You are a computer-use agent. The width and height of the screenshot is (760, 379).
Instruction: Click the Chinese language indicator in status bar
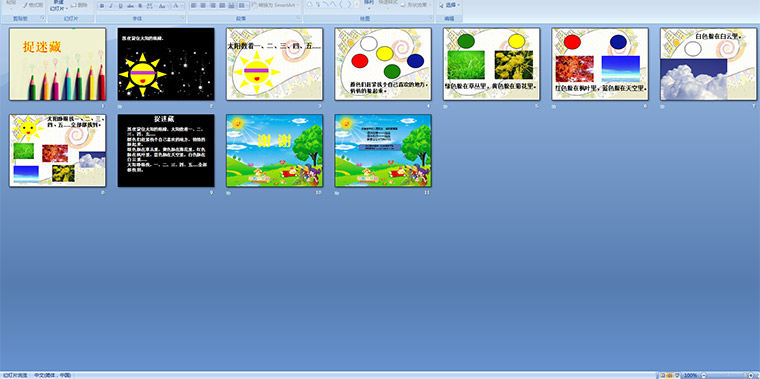52,375
